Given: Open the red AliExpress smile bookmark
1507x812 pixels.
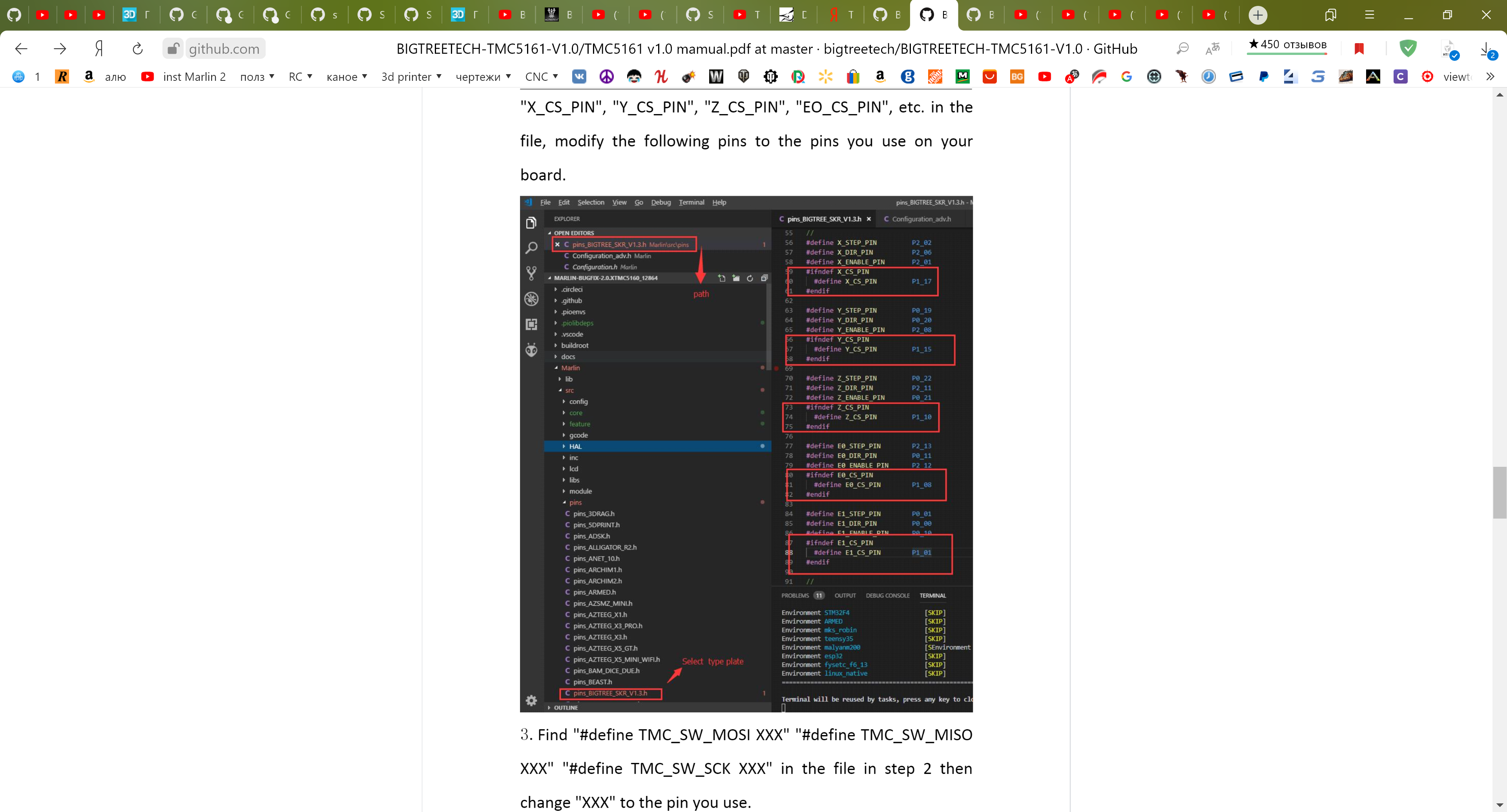Looking at the screenshot, I should pyautogui.click(x=990, y=76).
